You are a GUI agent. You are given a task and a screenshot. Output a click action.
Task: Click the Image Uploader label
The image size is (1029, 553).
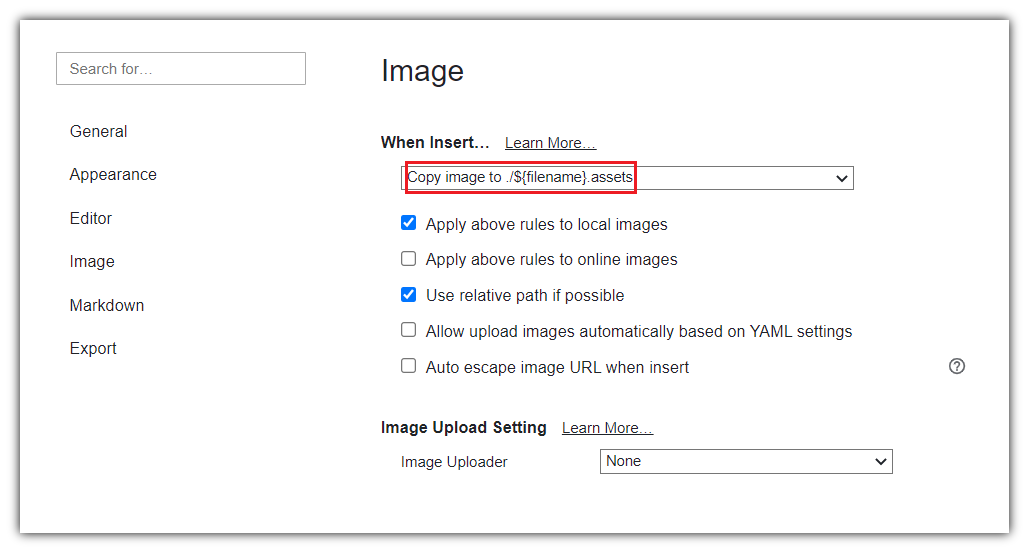click(x=454, y=462)
